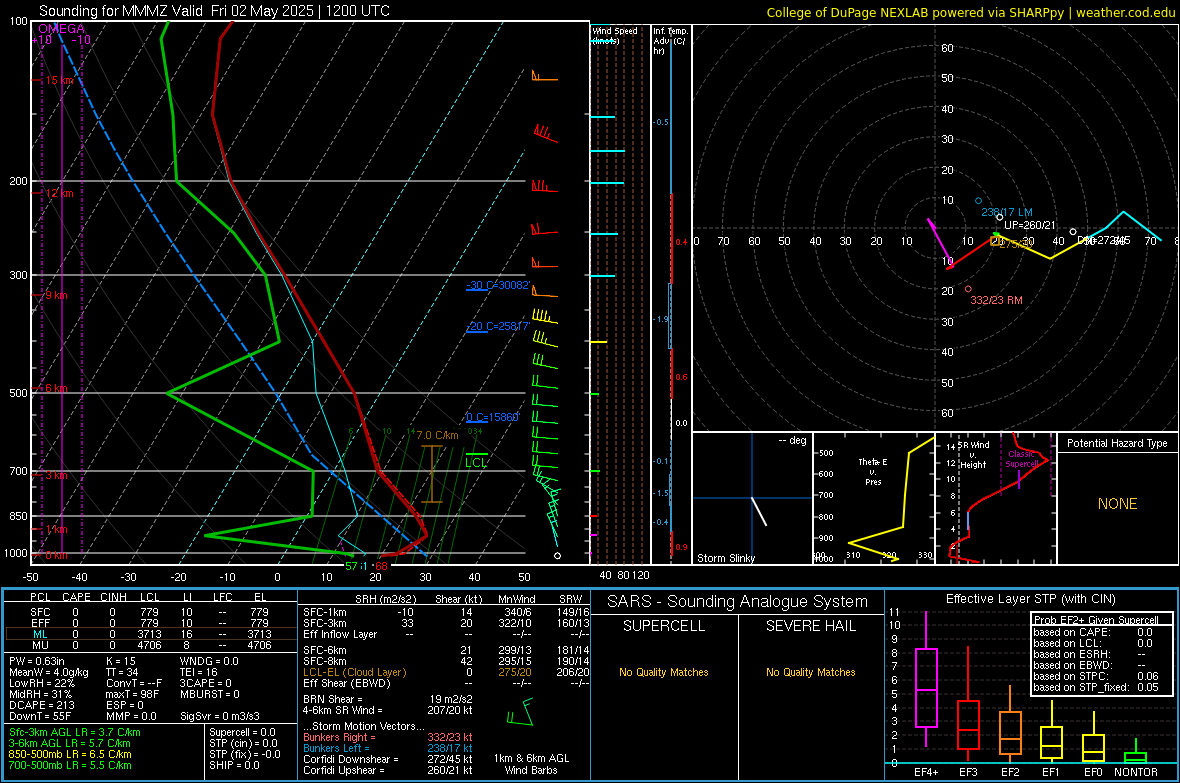Click the Inf. Temp. Adv (C/hr) panel header
Image resolution: width=1180 pixels, height=783 pixels.
671,41
